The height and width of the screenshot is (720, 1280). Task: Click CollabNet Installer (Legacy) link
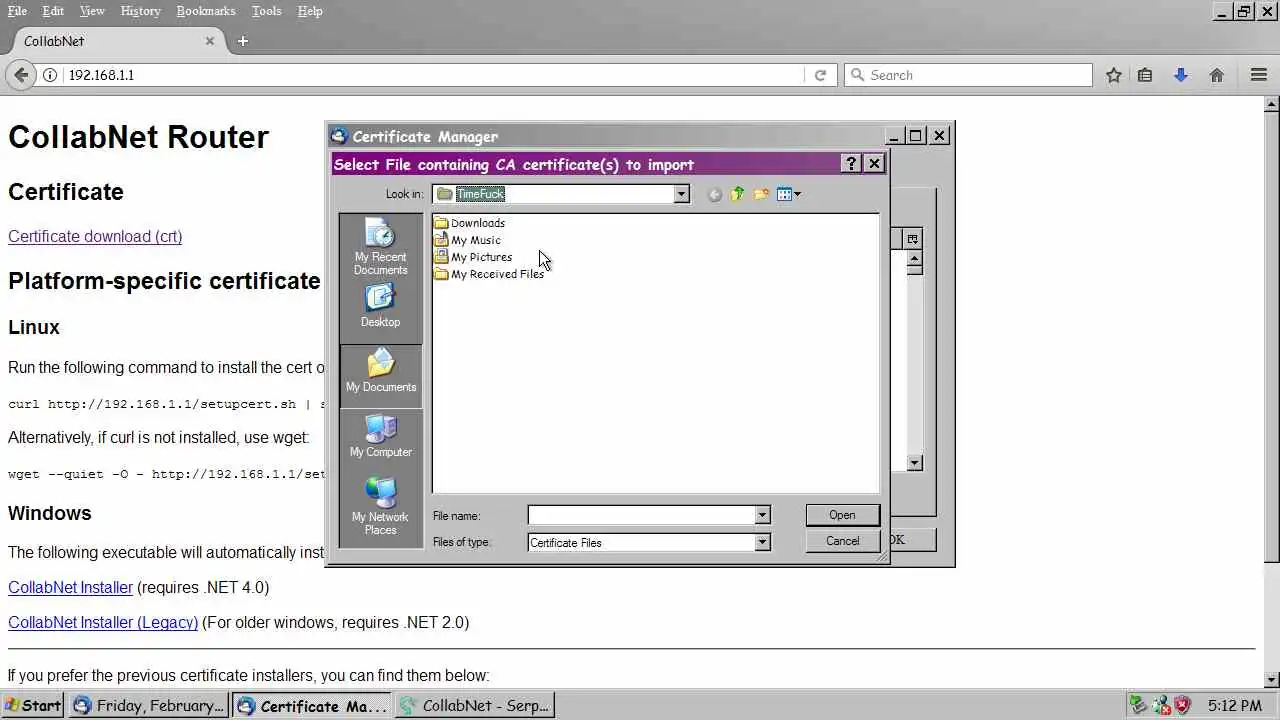pyautogui.click(x=103, y=622)
